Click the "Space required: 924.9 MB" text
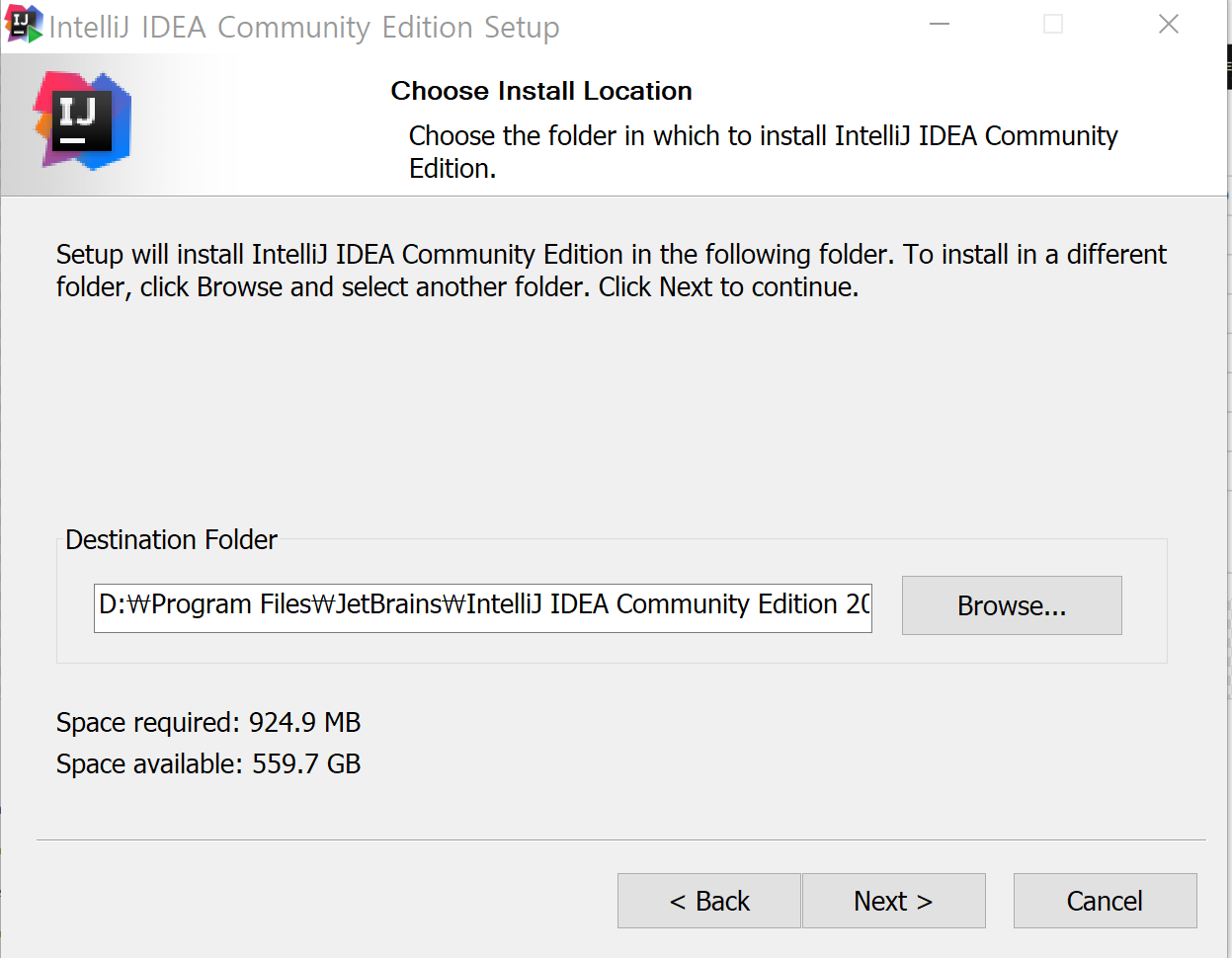This screenshot has height=958, width=1232. pyautogui.click(x=208, y=723)
